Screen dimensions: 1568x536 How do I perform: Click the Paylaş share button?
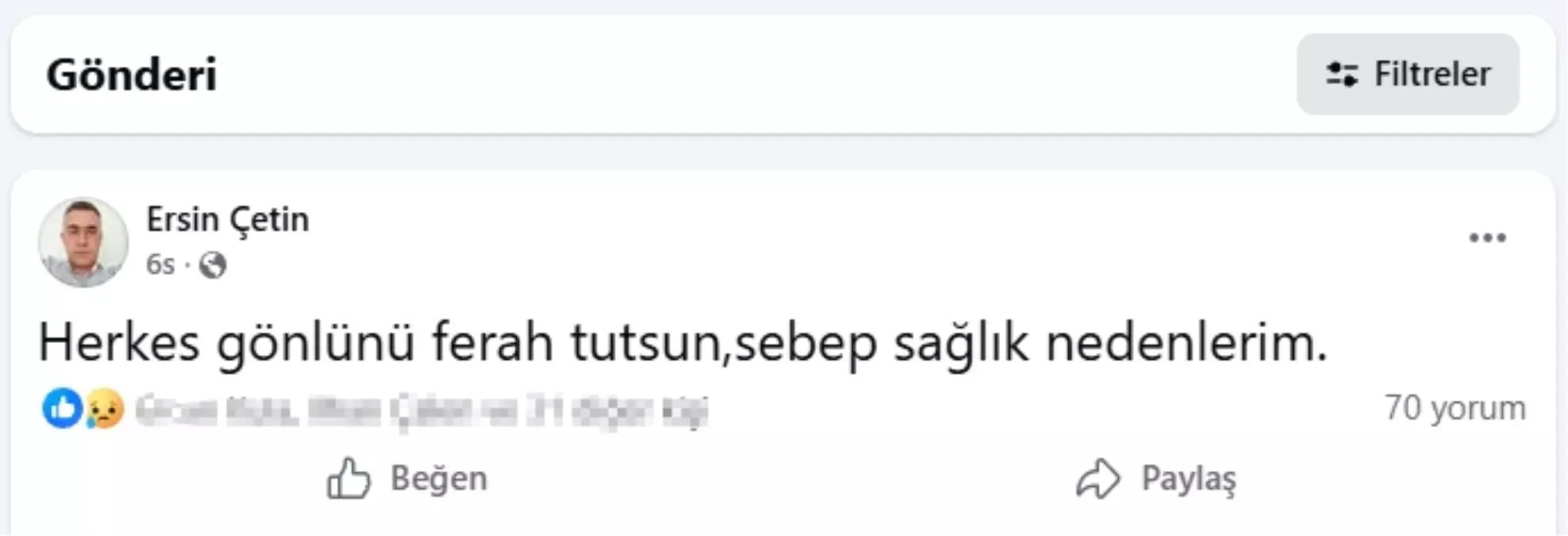coord(1156,479)
